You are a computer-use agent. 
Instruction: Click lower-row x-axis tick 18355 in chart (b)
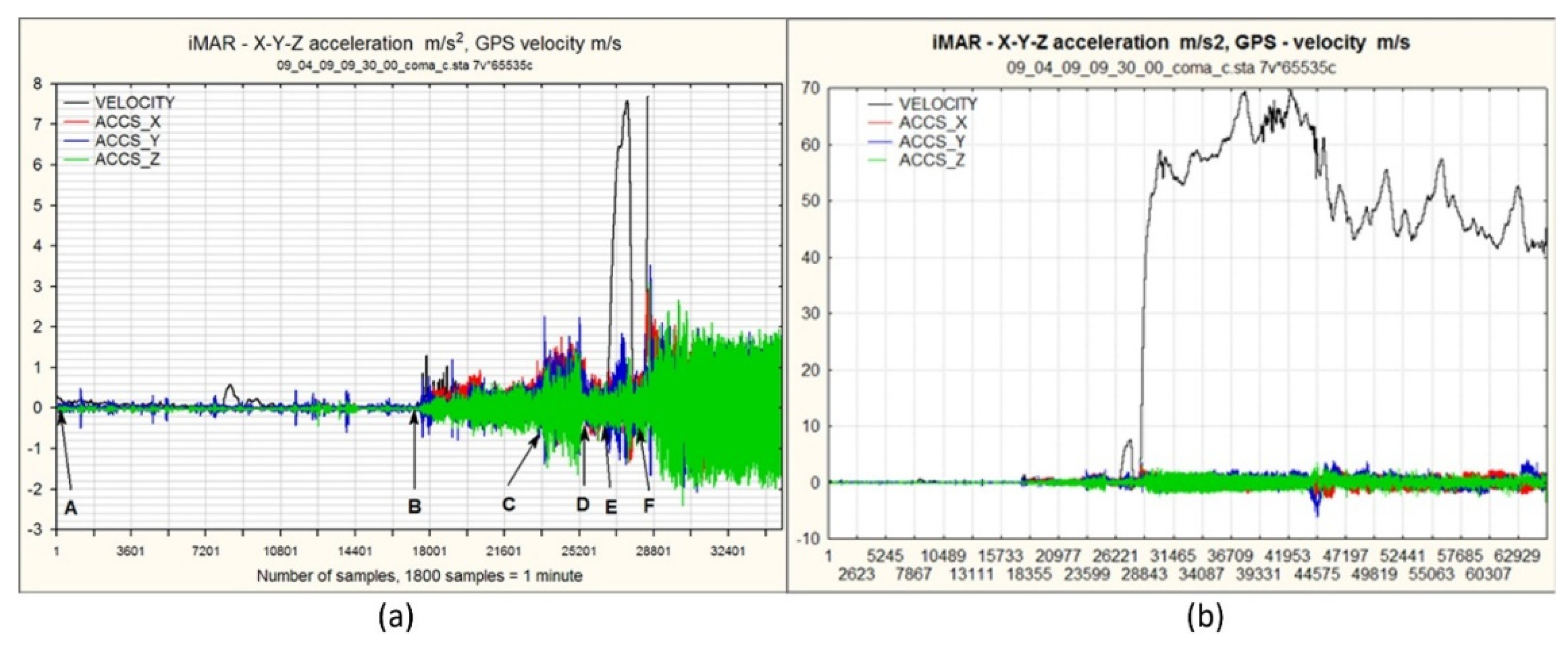(x=1029, y=574)
